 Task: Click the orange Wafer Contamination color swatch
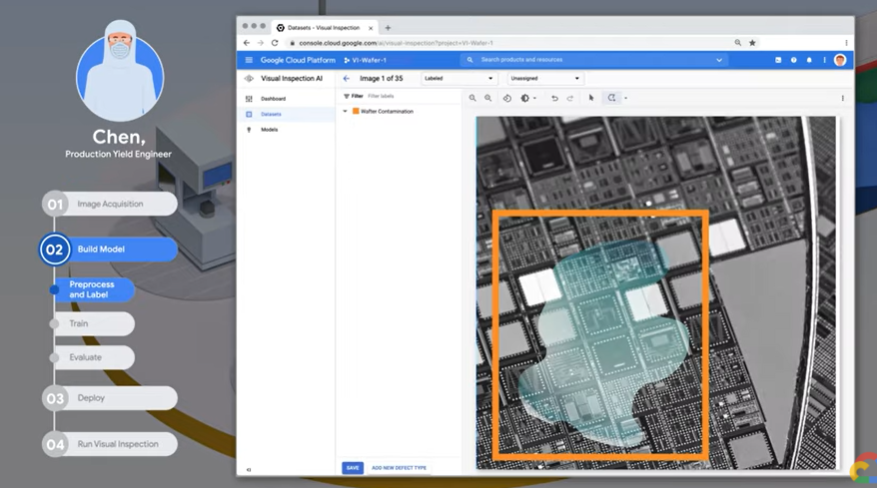[355, 112]
